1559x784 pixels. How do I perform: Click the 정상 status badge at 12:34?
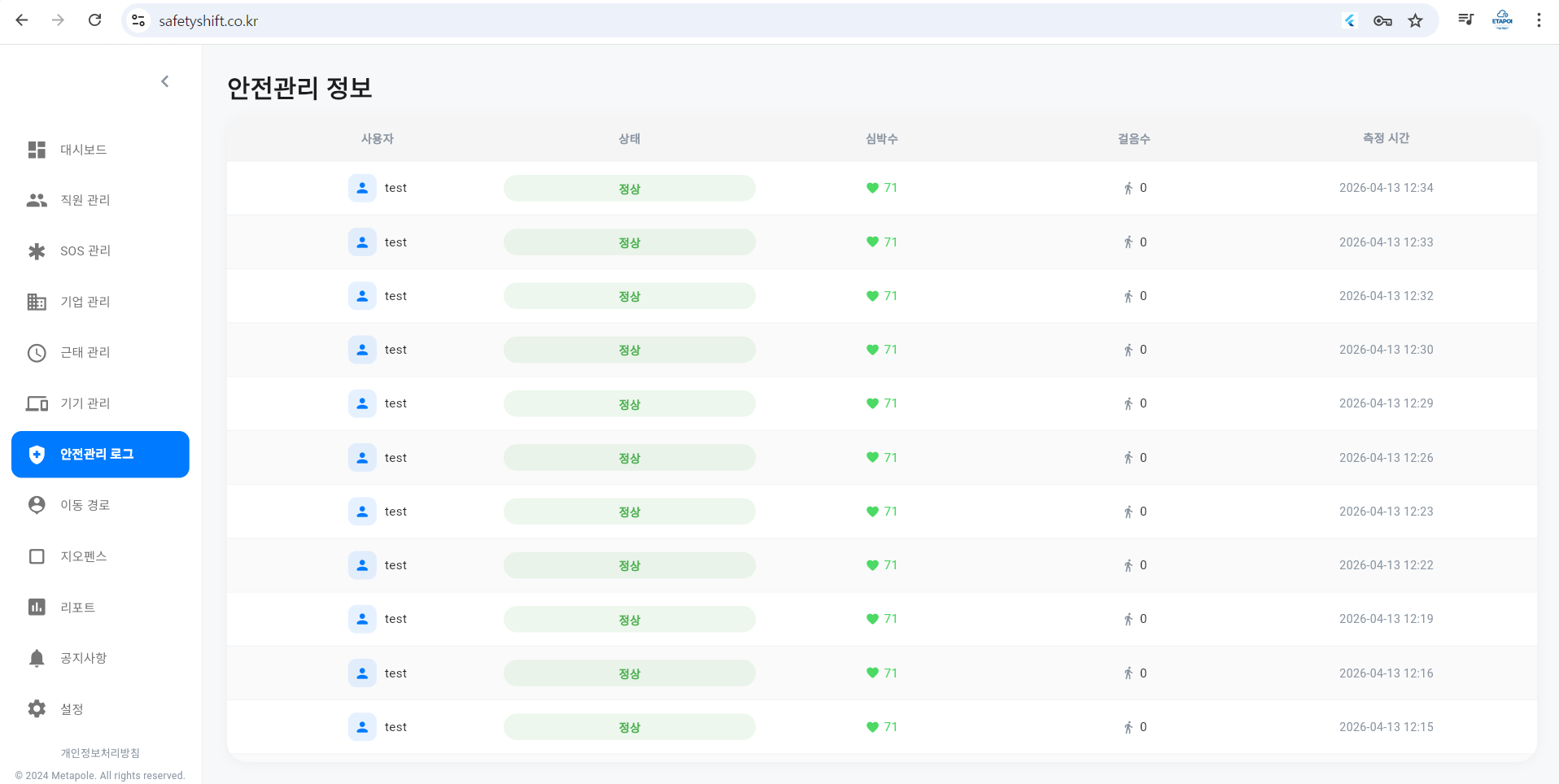(629, 189)
